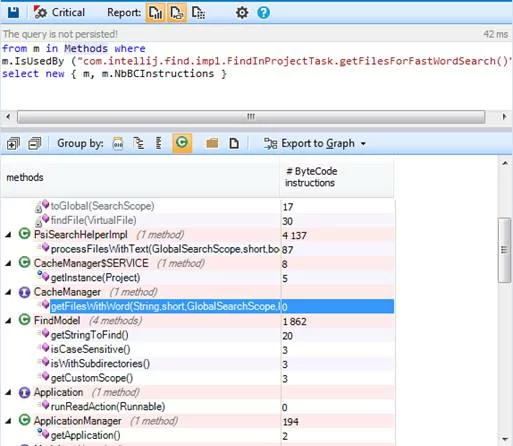Open the blue help question mark
This screenshot has height=446, width=513.
[x=263, y=13]
